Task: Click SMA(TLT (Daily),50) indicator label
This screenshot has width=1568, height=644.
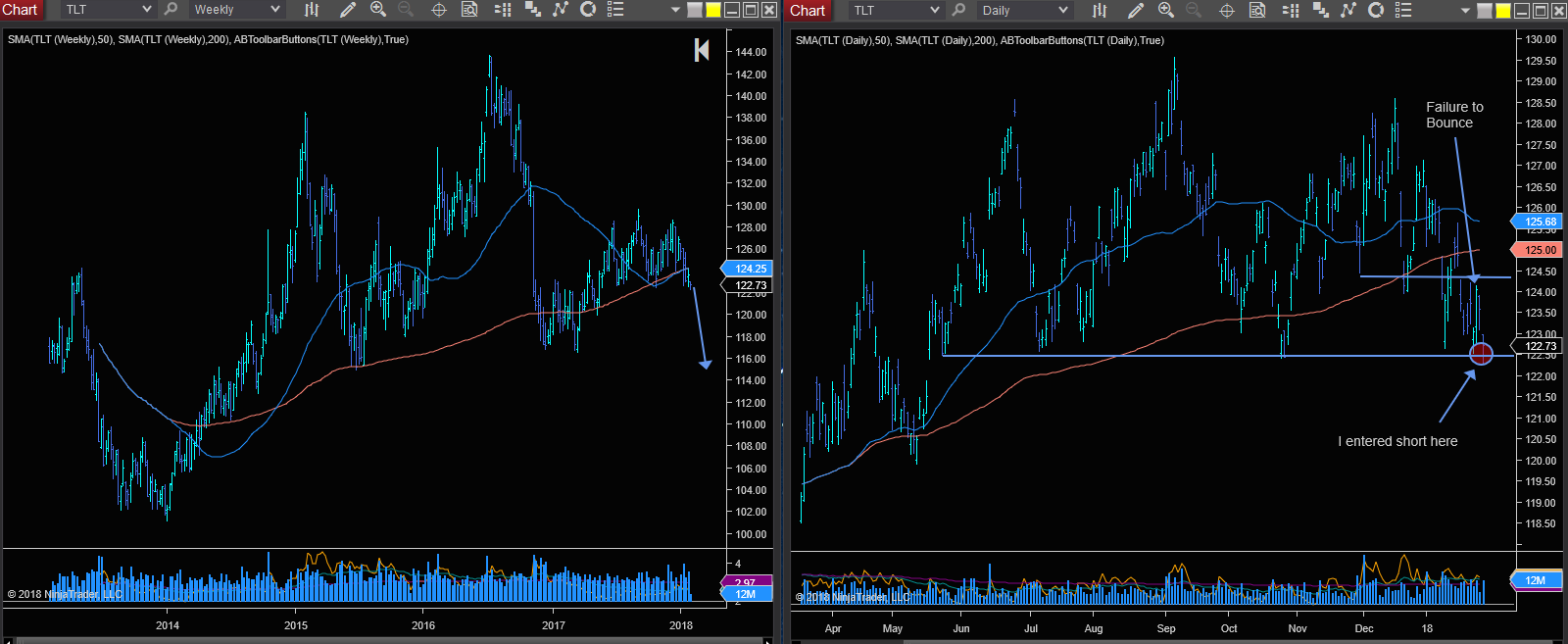Action: [x=844, y=40]
